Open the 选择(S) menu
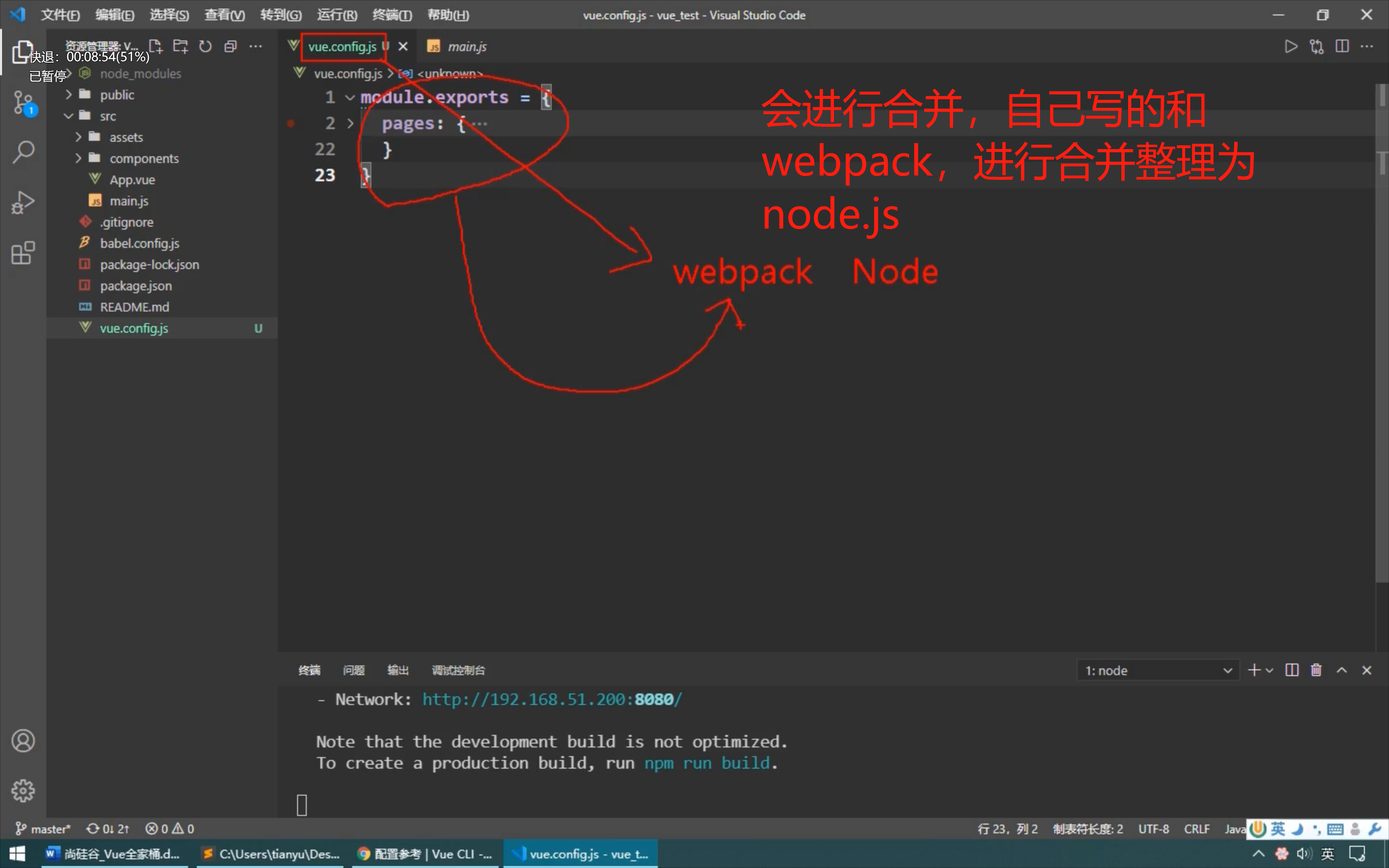Viewport: 1389px width, 868px height. click(x=169, y=15)
